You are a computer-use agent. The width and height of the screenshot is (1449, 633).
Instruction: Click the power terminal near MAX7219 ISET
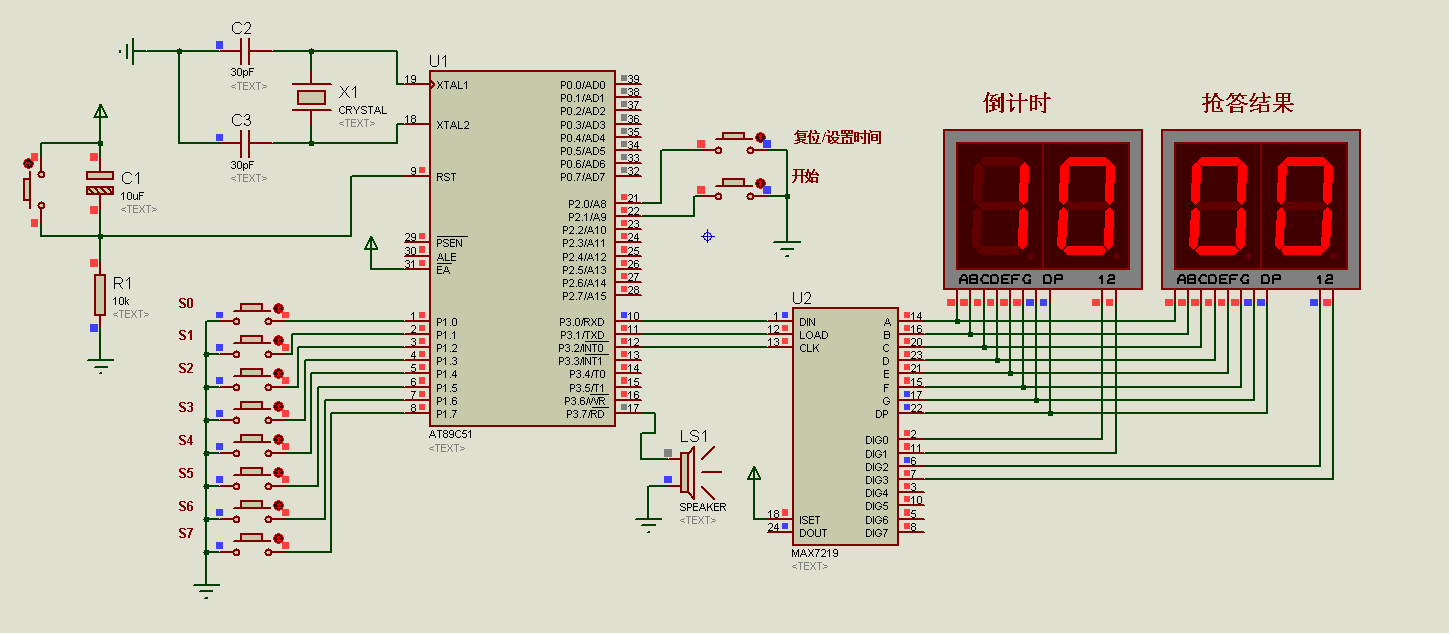pyautogui.click(x=754, y=474)
